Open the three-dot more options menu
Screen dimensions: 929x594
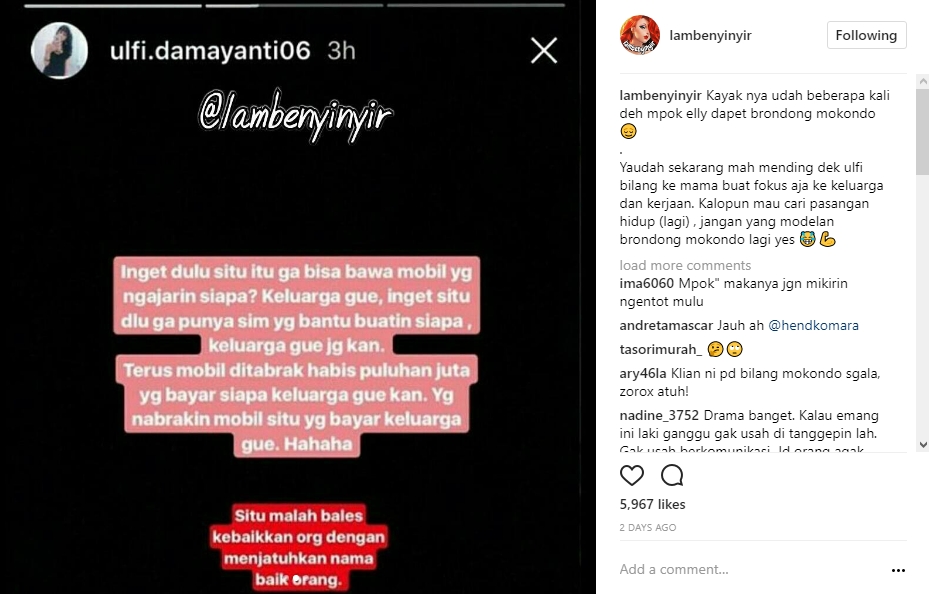coord(898,570)
